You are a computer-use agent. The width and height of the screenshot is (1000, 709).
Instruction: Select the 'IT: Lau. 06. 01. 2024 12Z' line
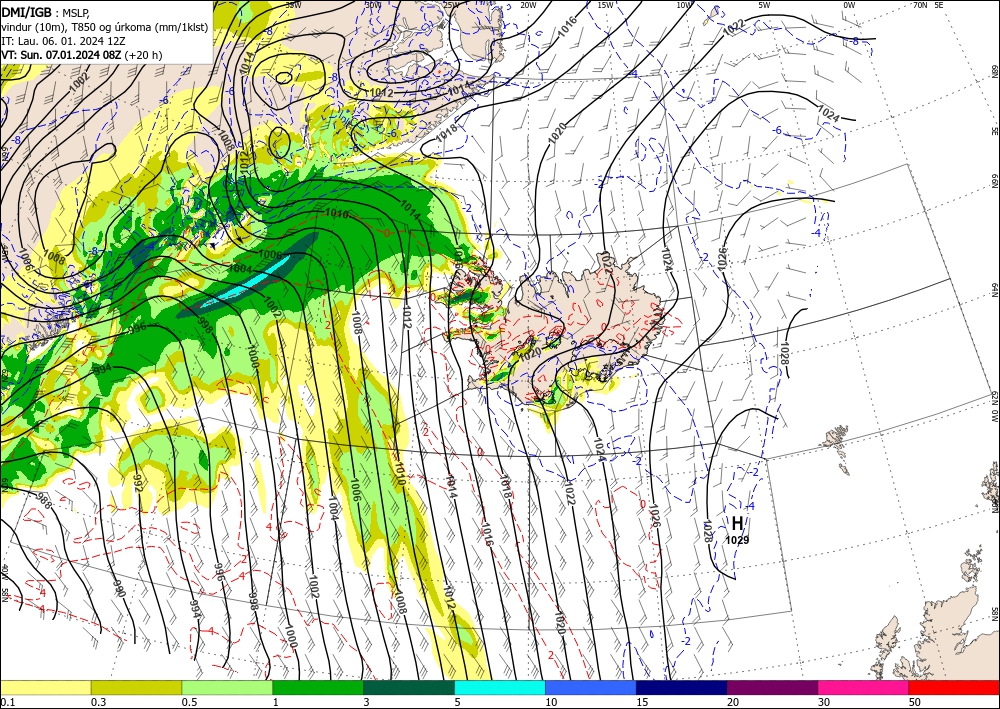(x=63, y=41)
